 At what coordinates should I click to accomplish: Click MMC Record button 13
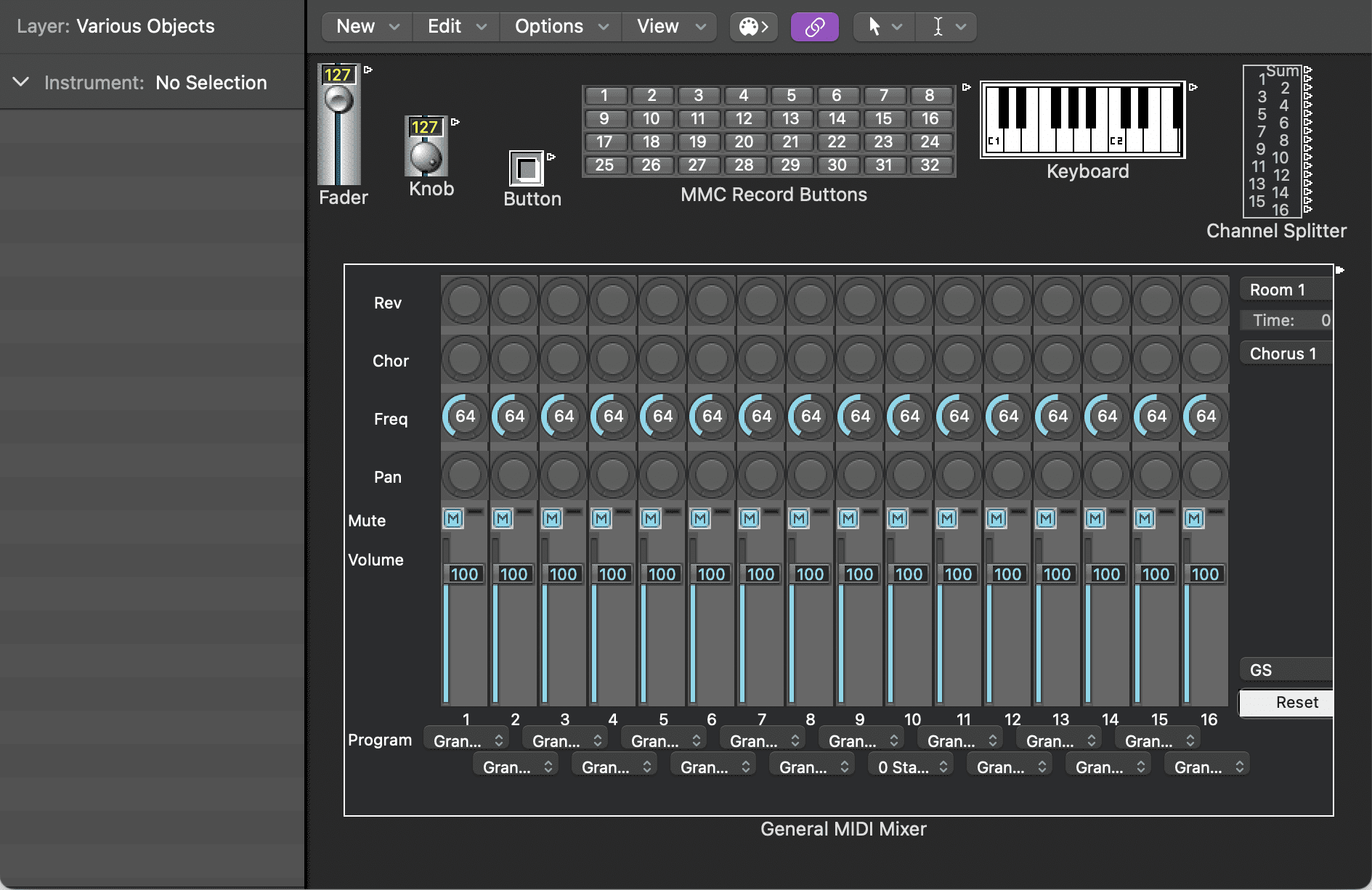[x=790, y=118]
